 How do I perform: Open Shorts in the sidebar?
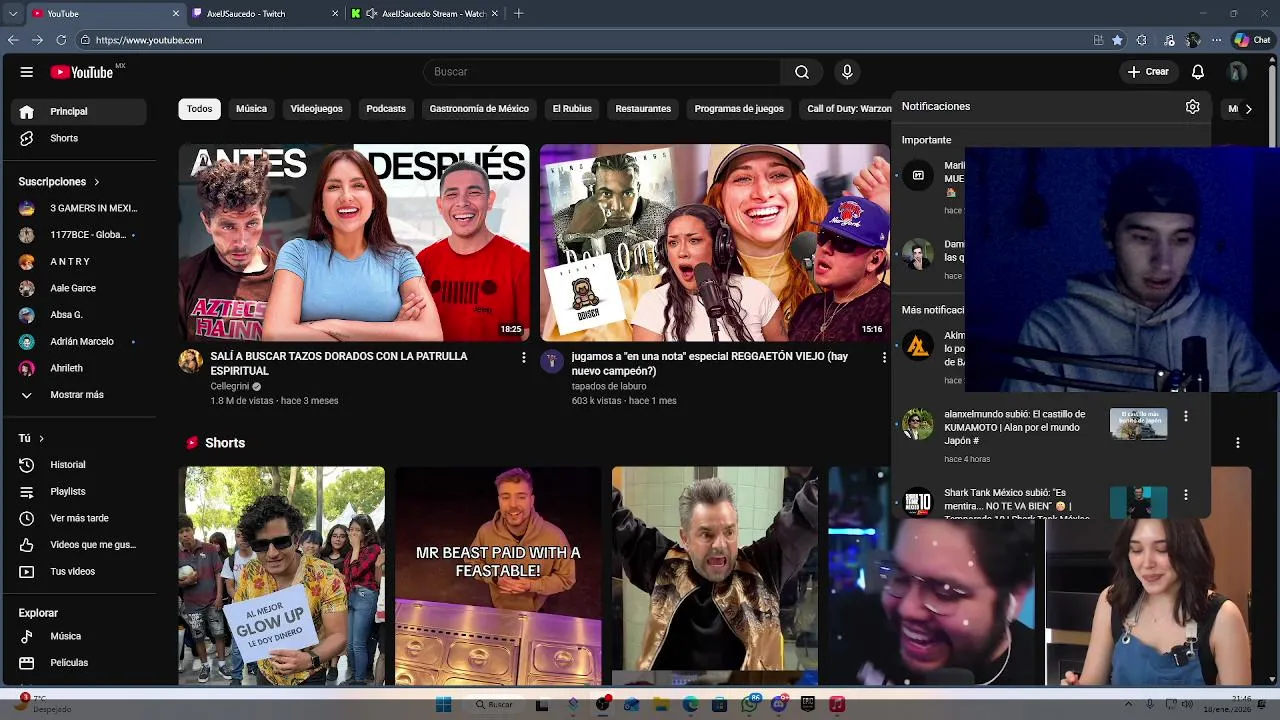pos(80,138)
